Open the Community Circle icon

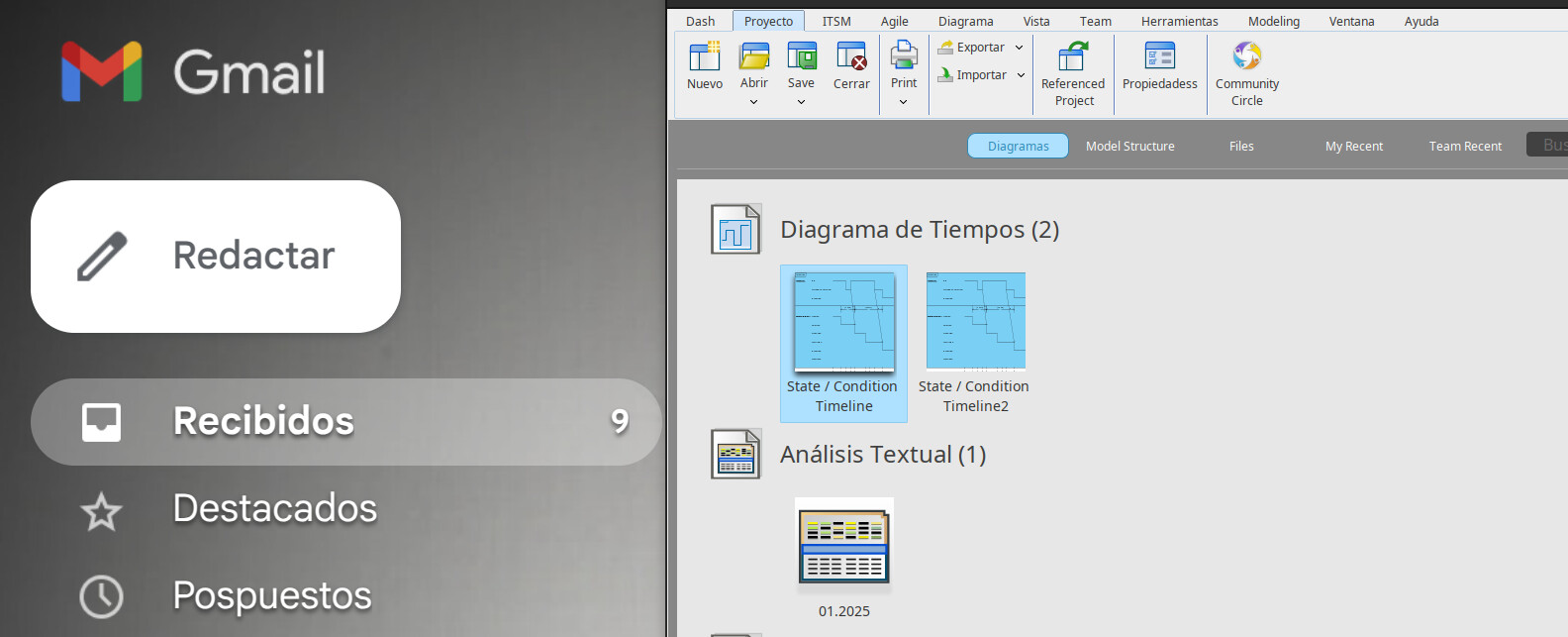point(1247,55)
